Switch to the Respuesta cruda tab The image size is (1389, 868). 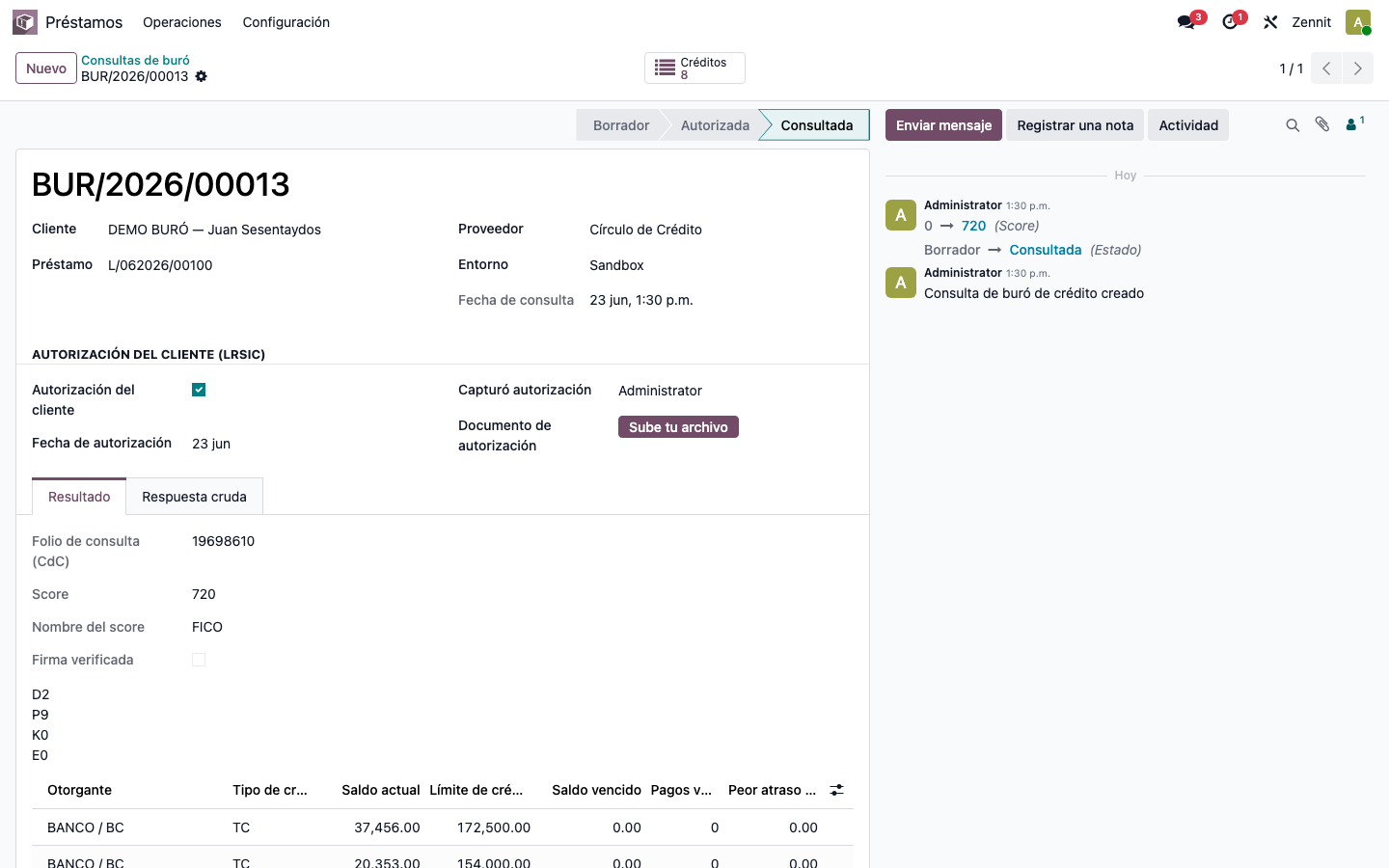pyautogui.click(x=194, y=497)
